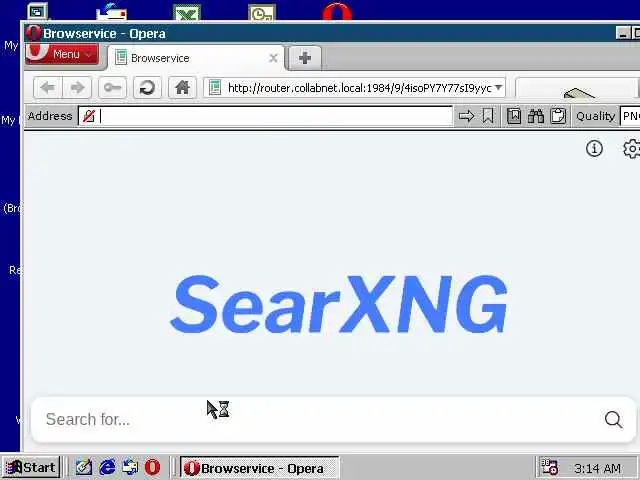Click the magnifier search button
Image resolution: width=640 pixels, height=480 pixels.
coord(613,419)
